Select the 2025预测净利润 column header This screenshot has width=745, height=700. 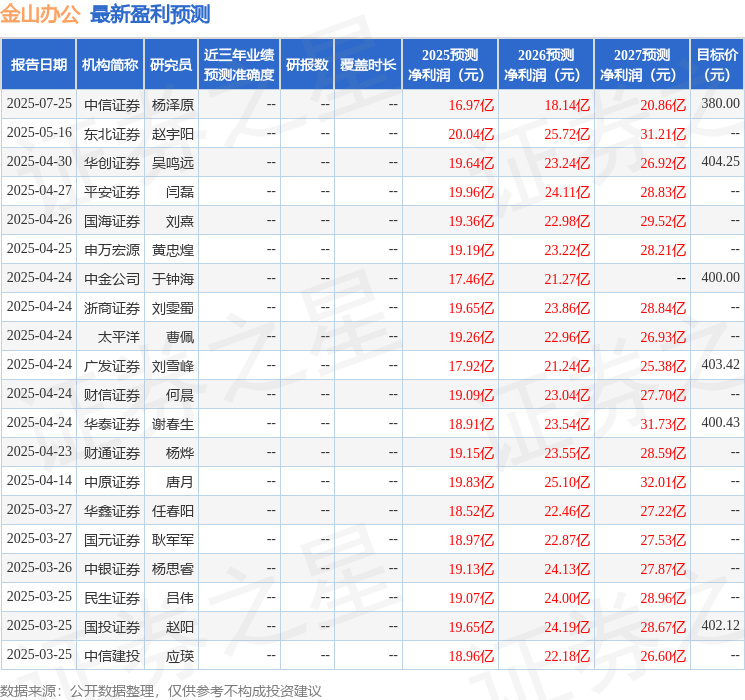[x=450, y=64]
